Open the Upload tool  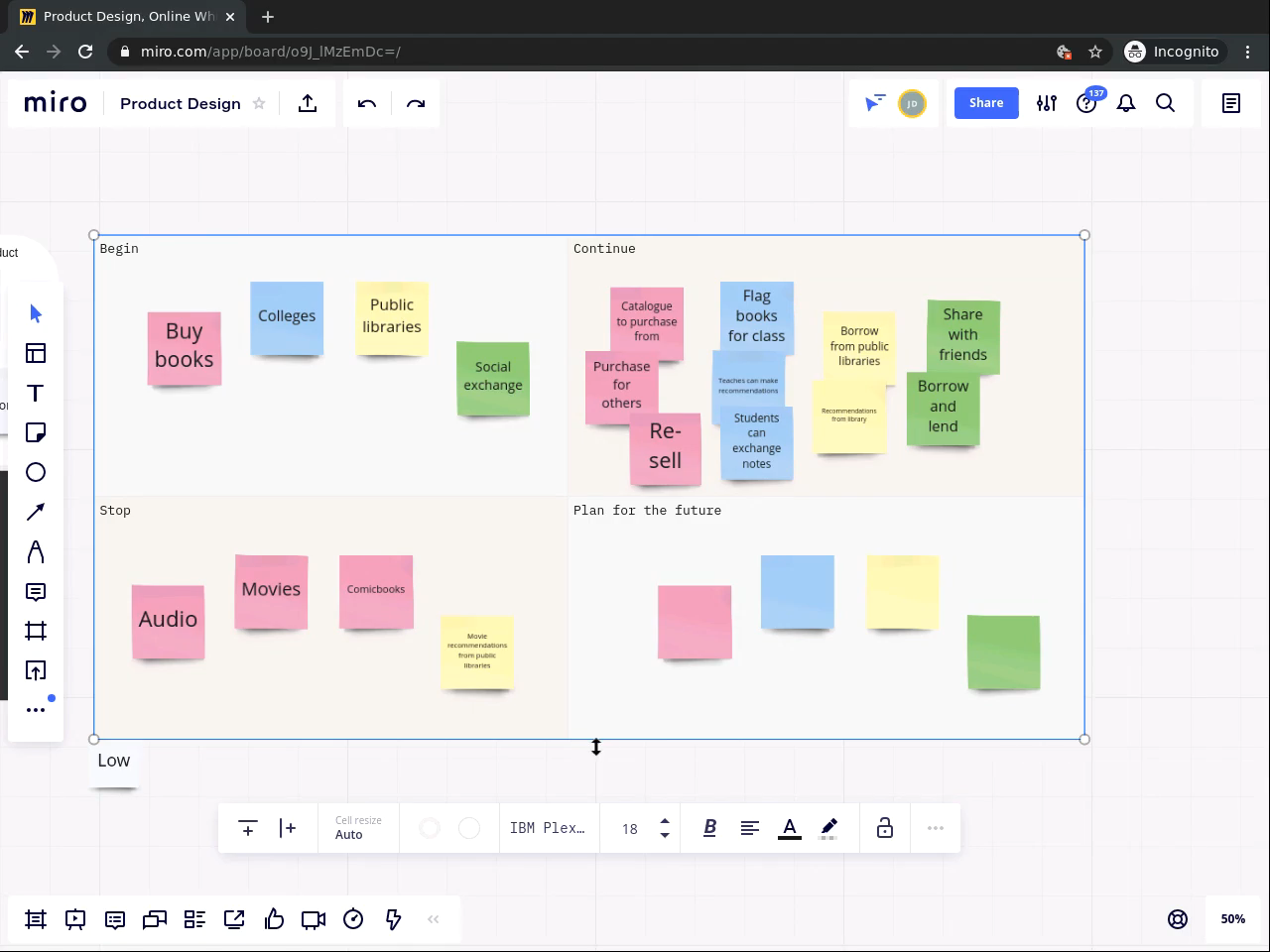click(36, 671)
